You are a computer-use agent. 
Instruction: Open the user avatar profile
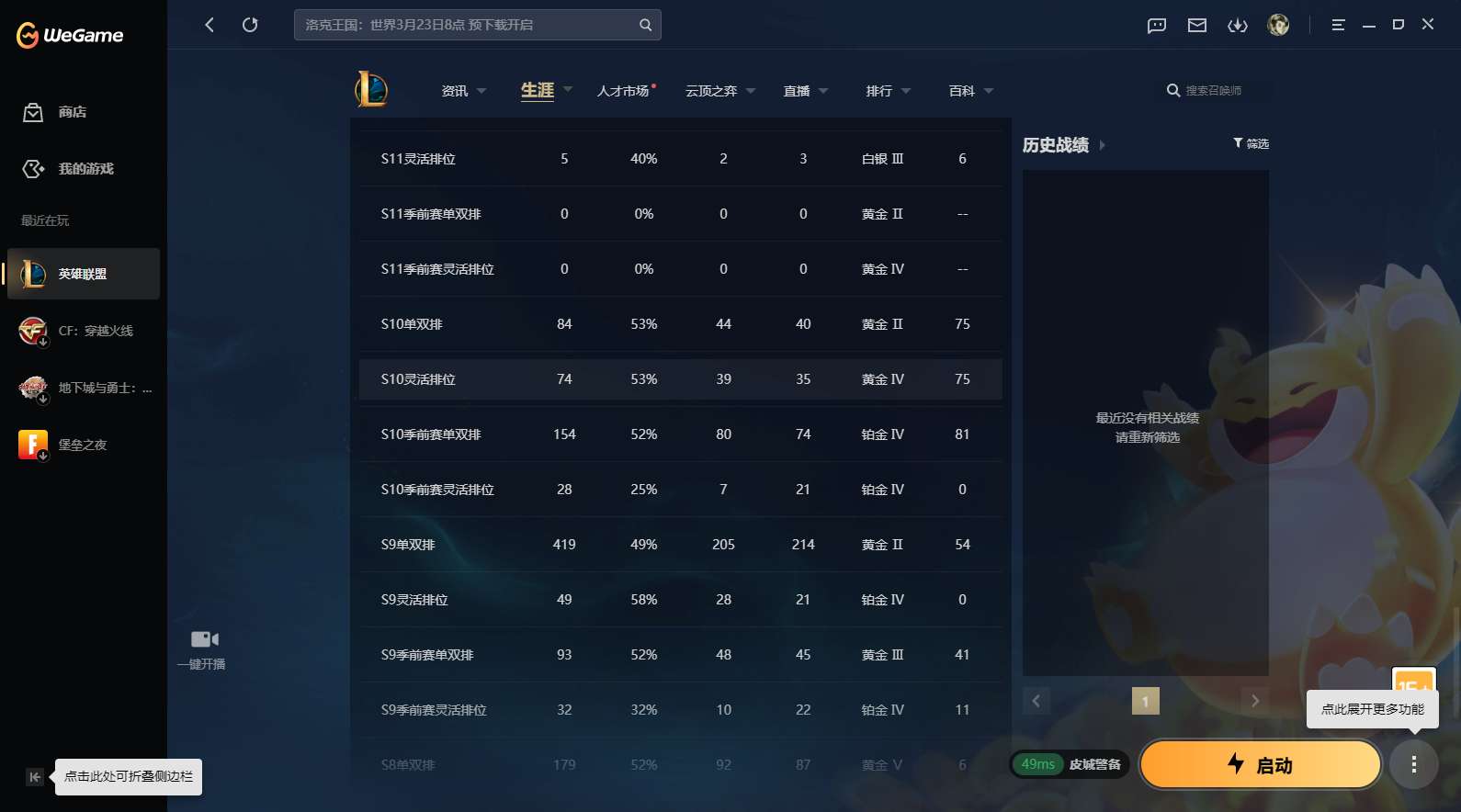point(1278,25)
